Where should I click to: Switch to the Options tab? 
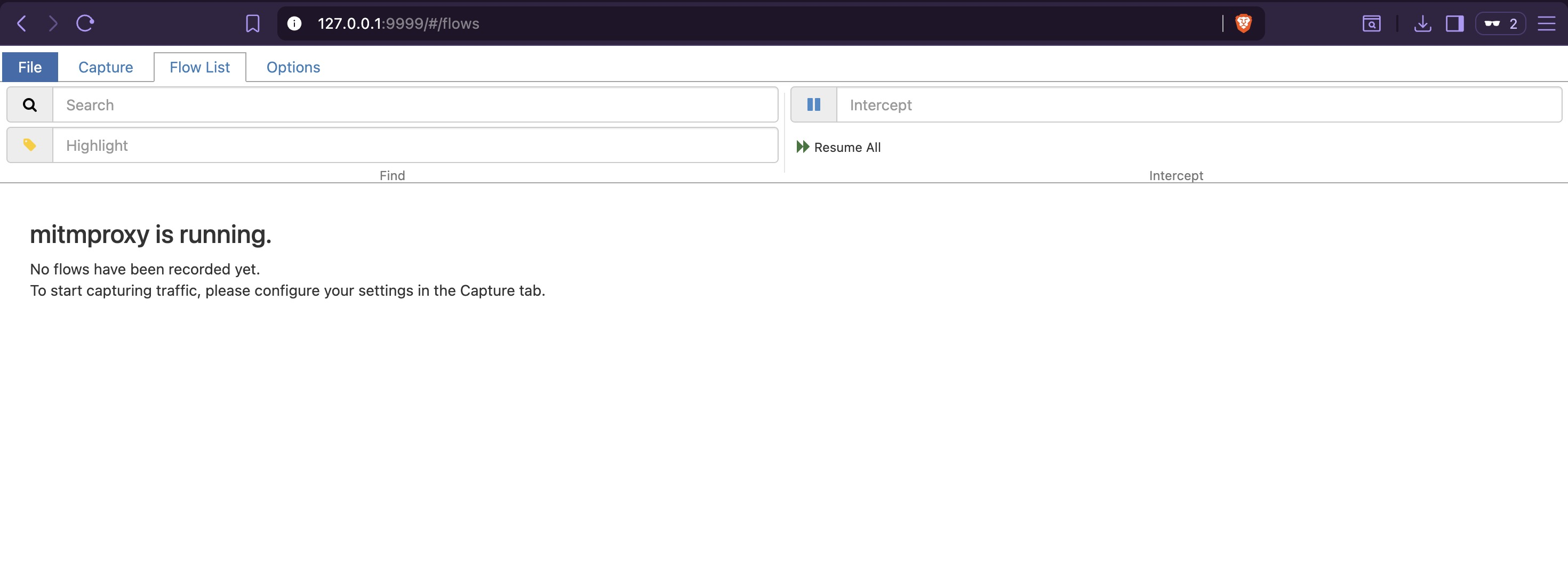[293, 67]
